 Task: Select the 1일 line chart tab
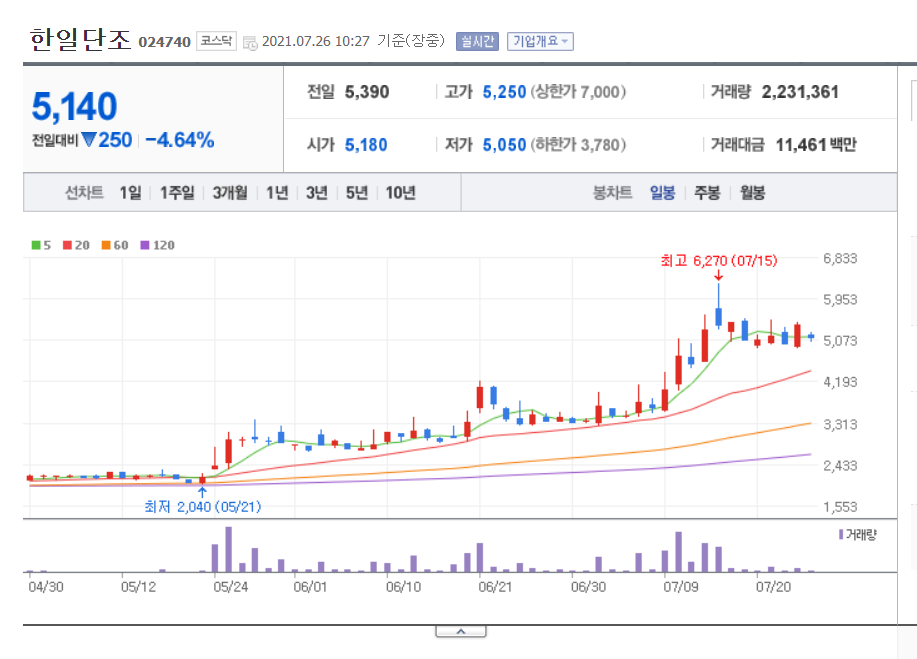[x=130, y=192]
